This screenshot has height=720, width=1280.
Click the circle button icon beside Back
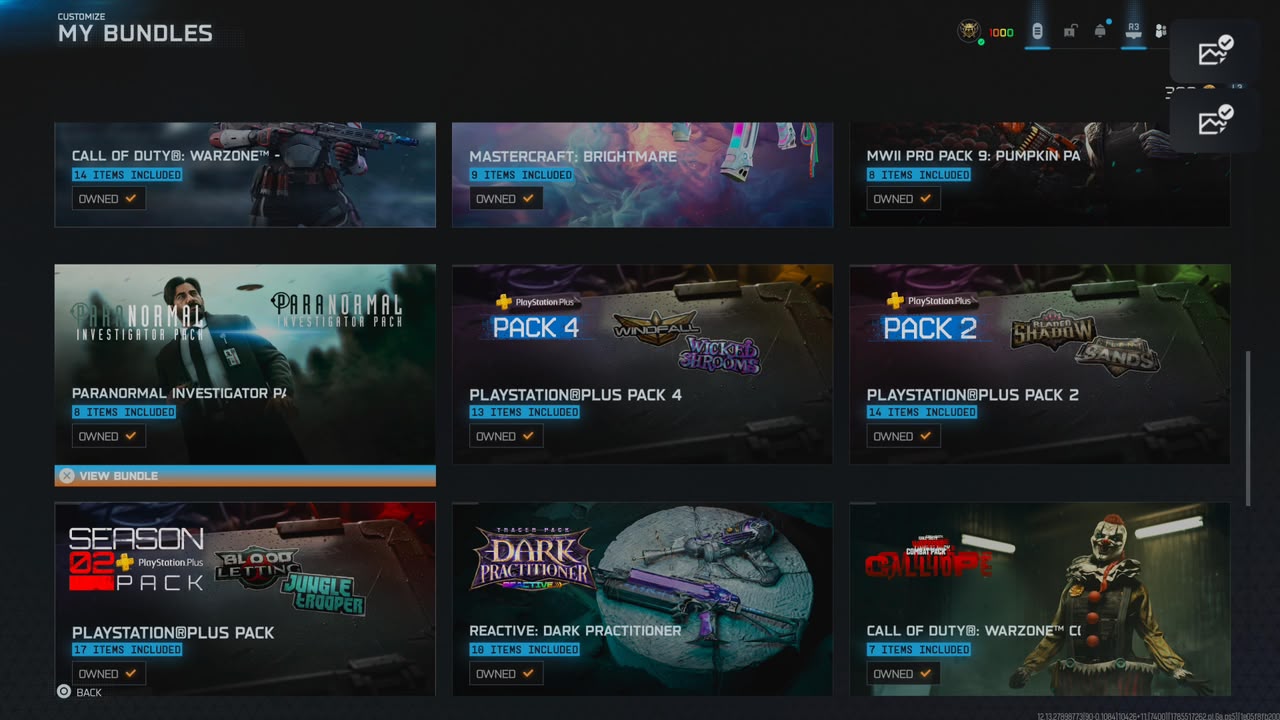(64, 692)
